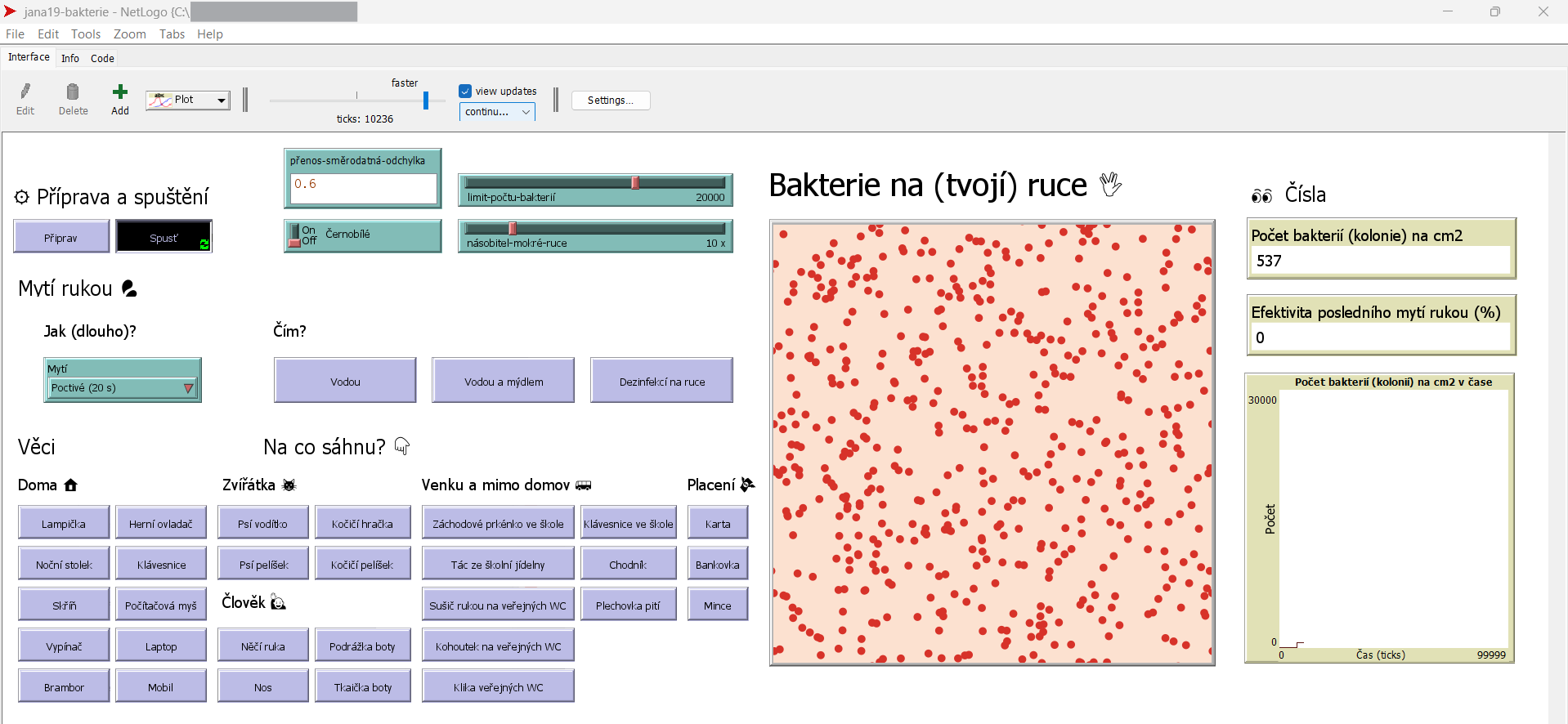Image resolution: width=1568 pixels, height=724 pixels.
Task: Click the přenos-směrodatná-odchylka input field
Action: 363,188
